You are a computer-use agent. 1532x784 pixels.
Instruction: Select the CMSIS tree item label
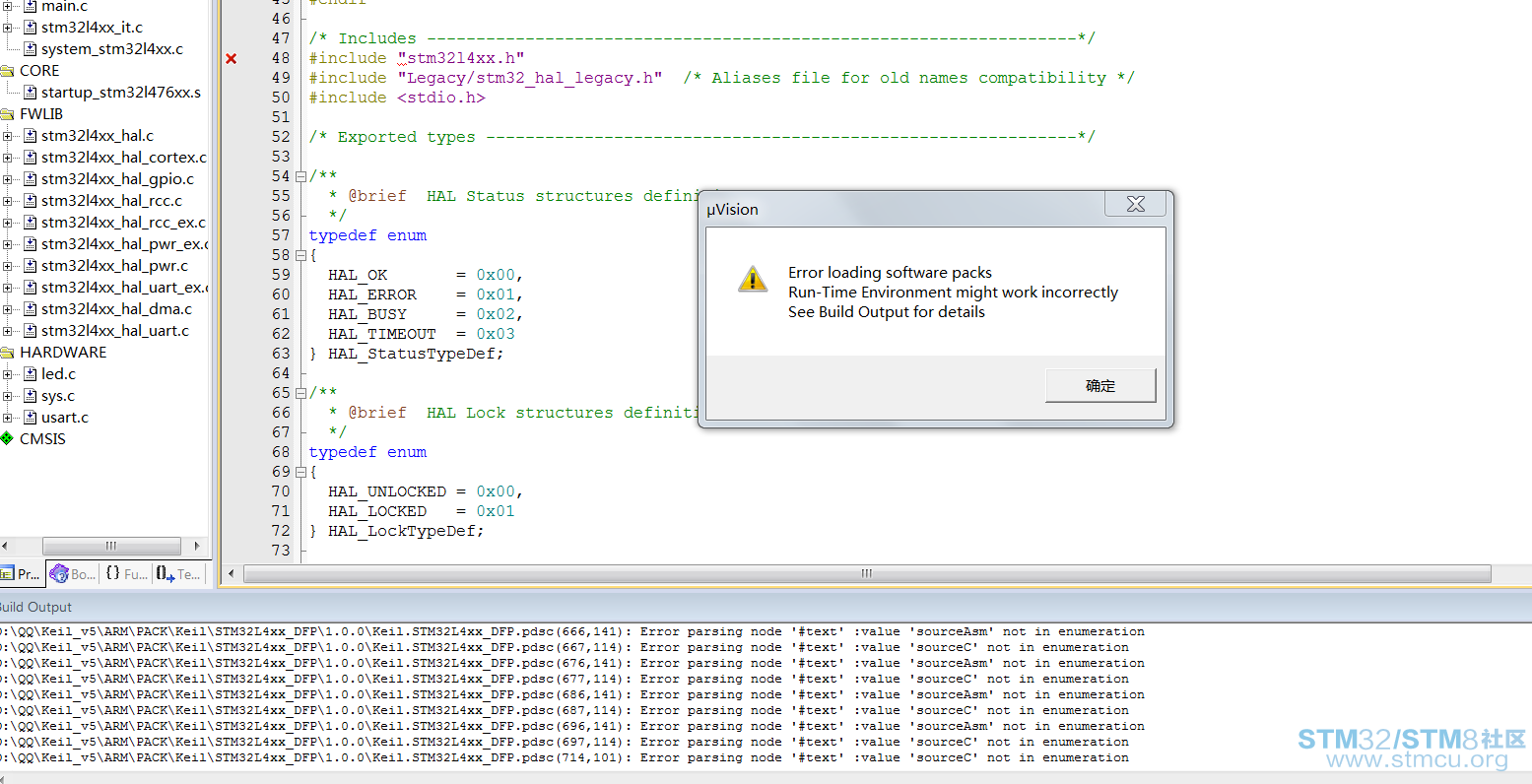click(x=42, y=439)
